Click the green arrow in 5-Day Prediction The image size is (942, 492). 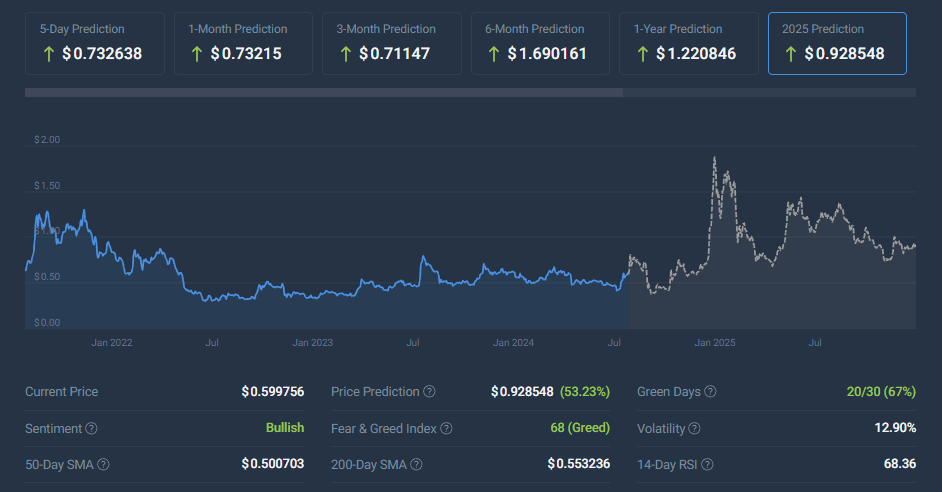coord(49,55)
